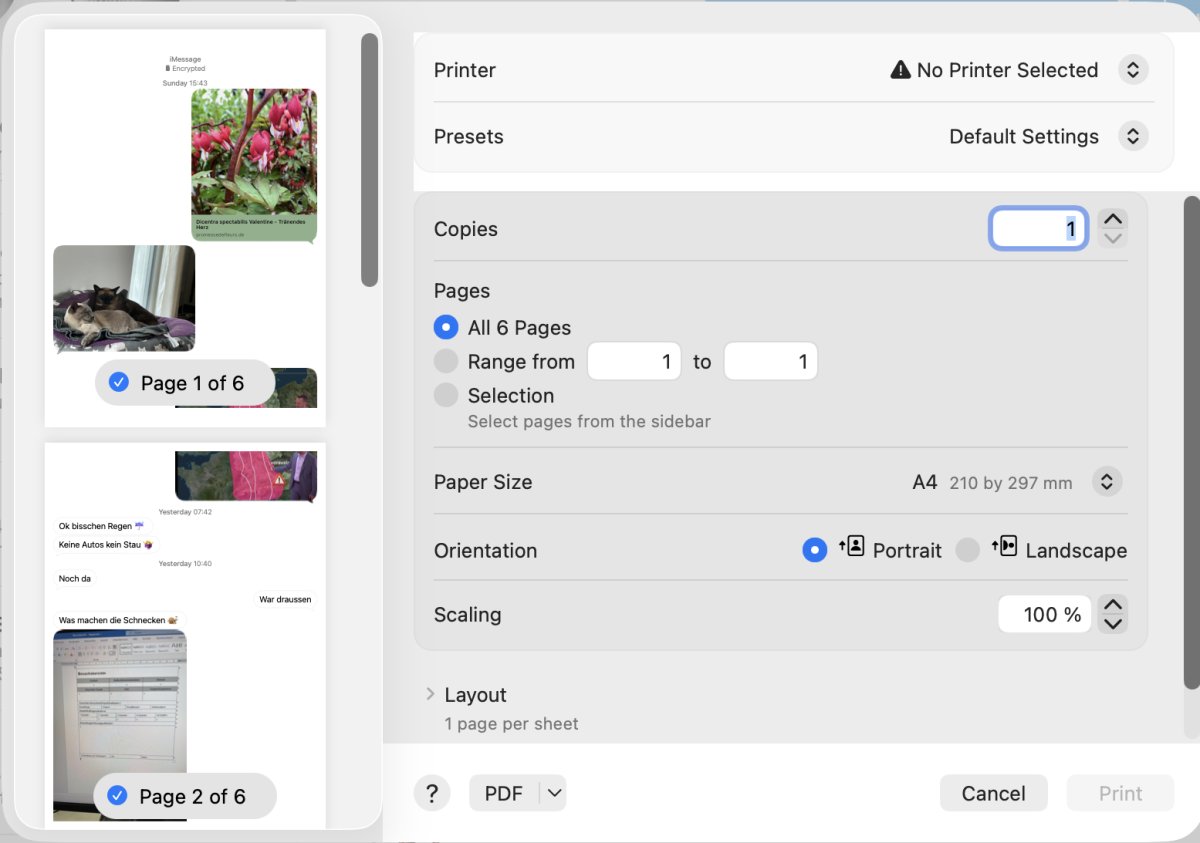Image resolution: width=1200 pixels, height=843 pixels.
Task: Increase the scaling percentage
Action: tap(1112, 604)
